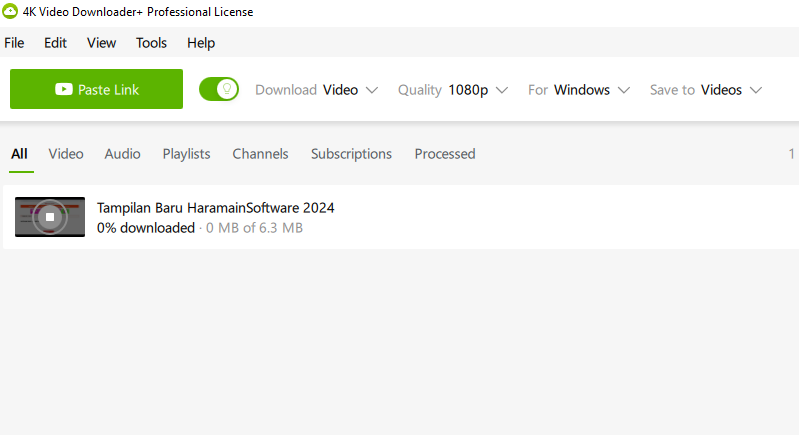Click the 4K Video Downloader app logo
Image resolution: width=799 pixels, height=435 pixels.
tap(9, 11)
